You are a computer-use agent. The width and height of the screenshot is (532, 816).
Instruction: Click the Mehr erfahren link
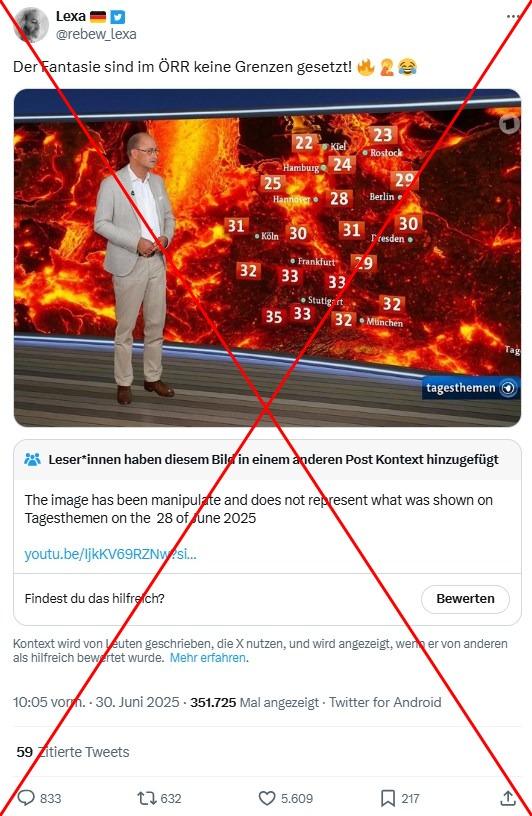(x=208, y=658)
